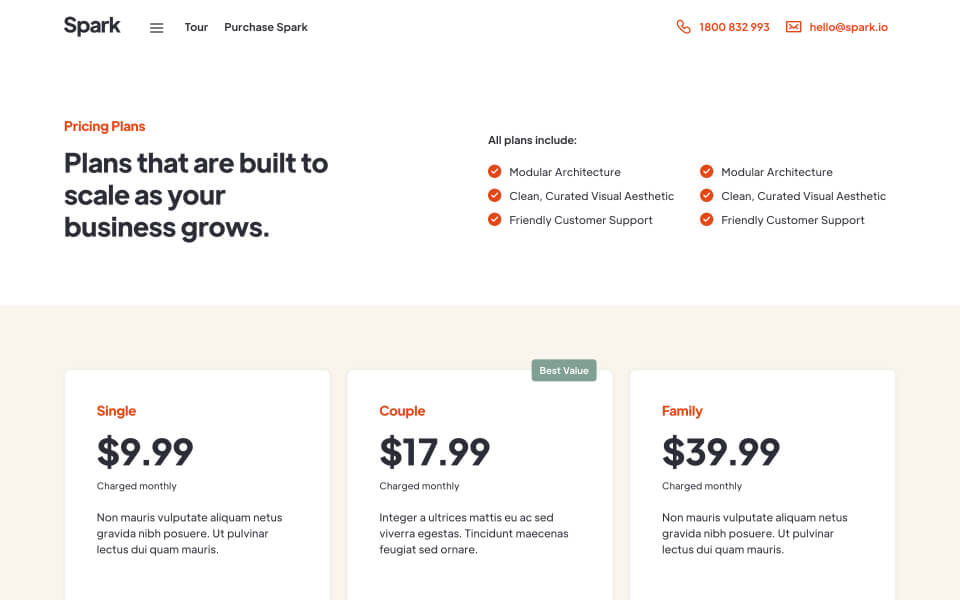960x600 pixels.
Task: Select the Family plan title
Action: click(x=682, y=411)
